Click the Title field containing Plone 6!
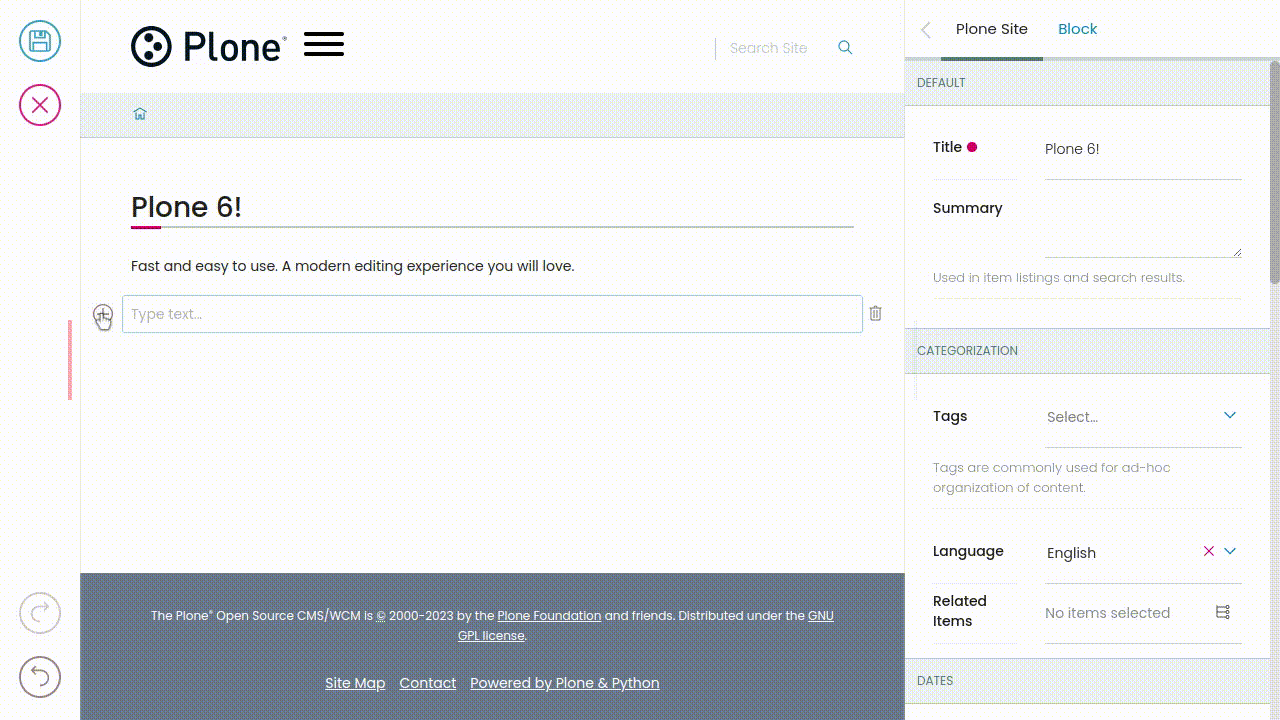 pos(1143,149)
